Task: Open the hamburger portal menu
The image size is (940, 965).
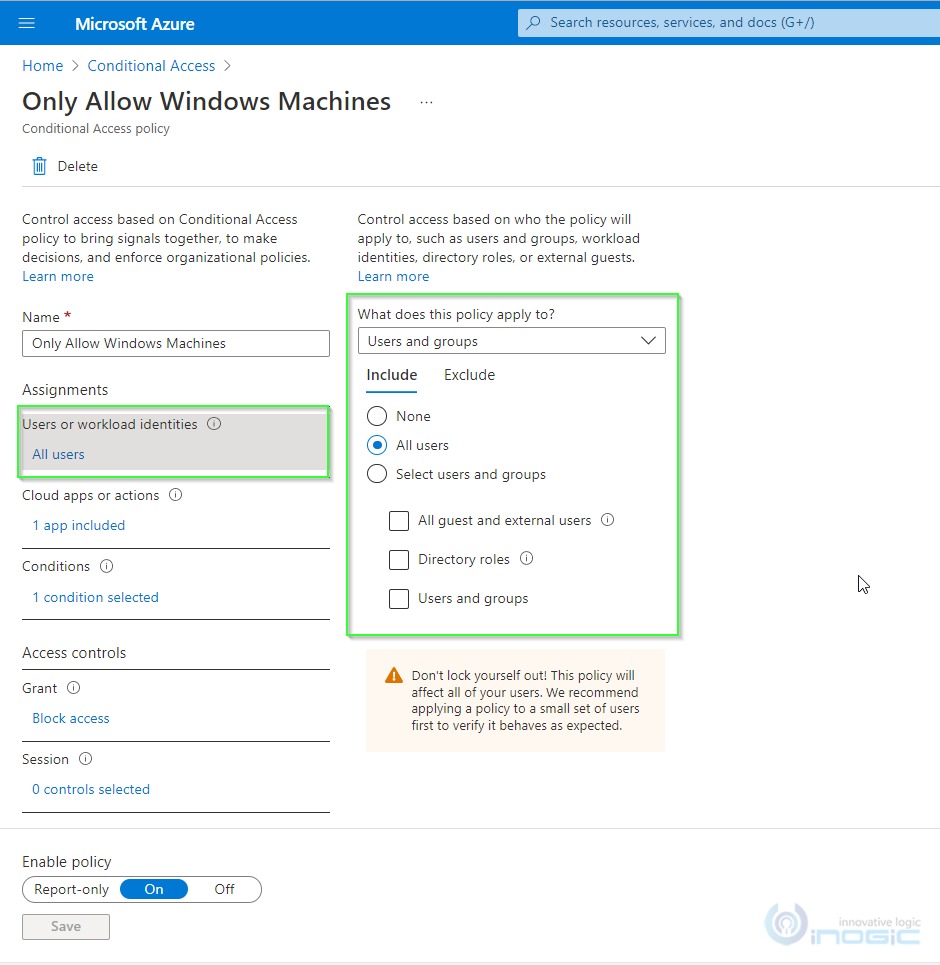Action: click(x=26, y=23)
